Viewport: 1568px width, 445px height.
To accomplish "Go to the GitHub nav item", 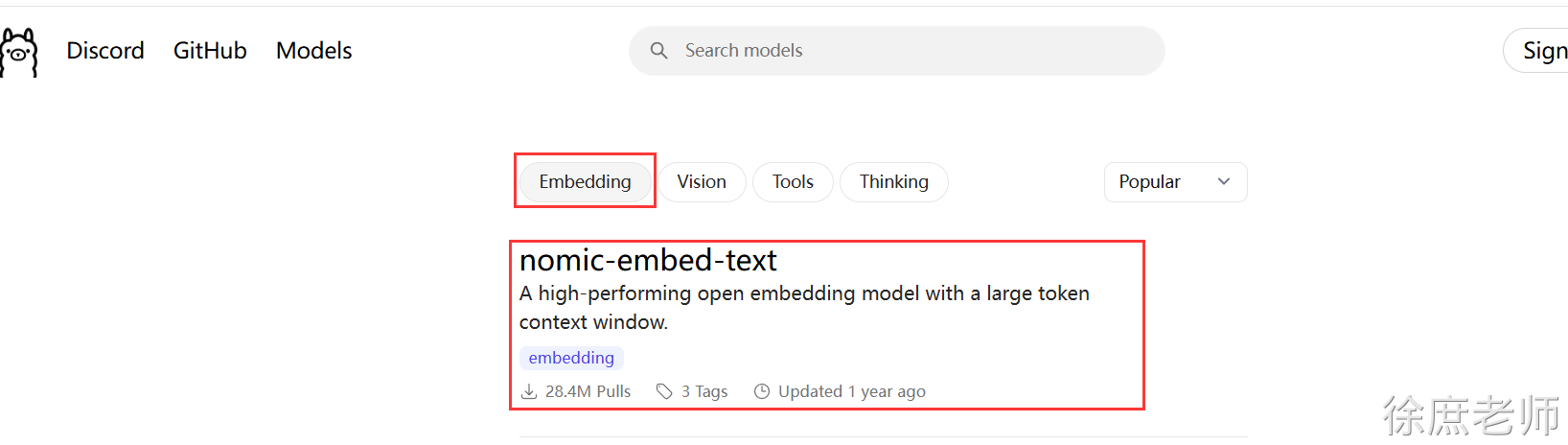I will (210, 51).
